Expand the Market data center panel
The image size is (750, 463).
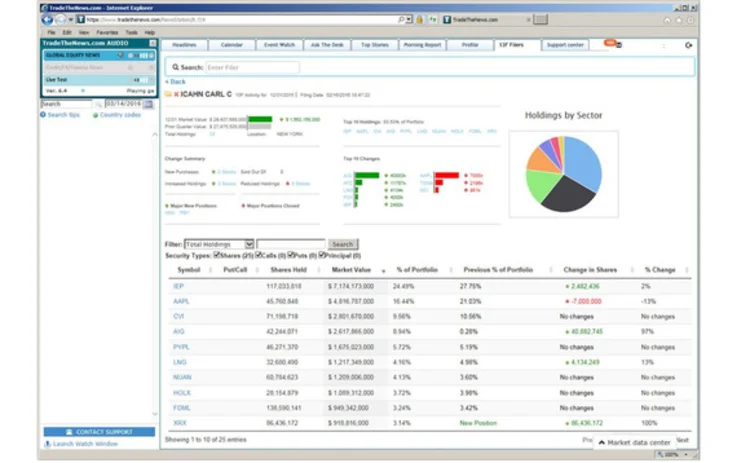[x=634, y=442]
